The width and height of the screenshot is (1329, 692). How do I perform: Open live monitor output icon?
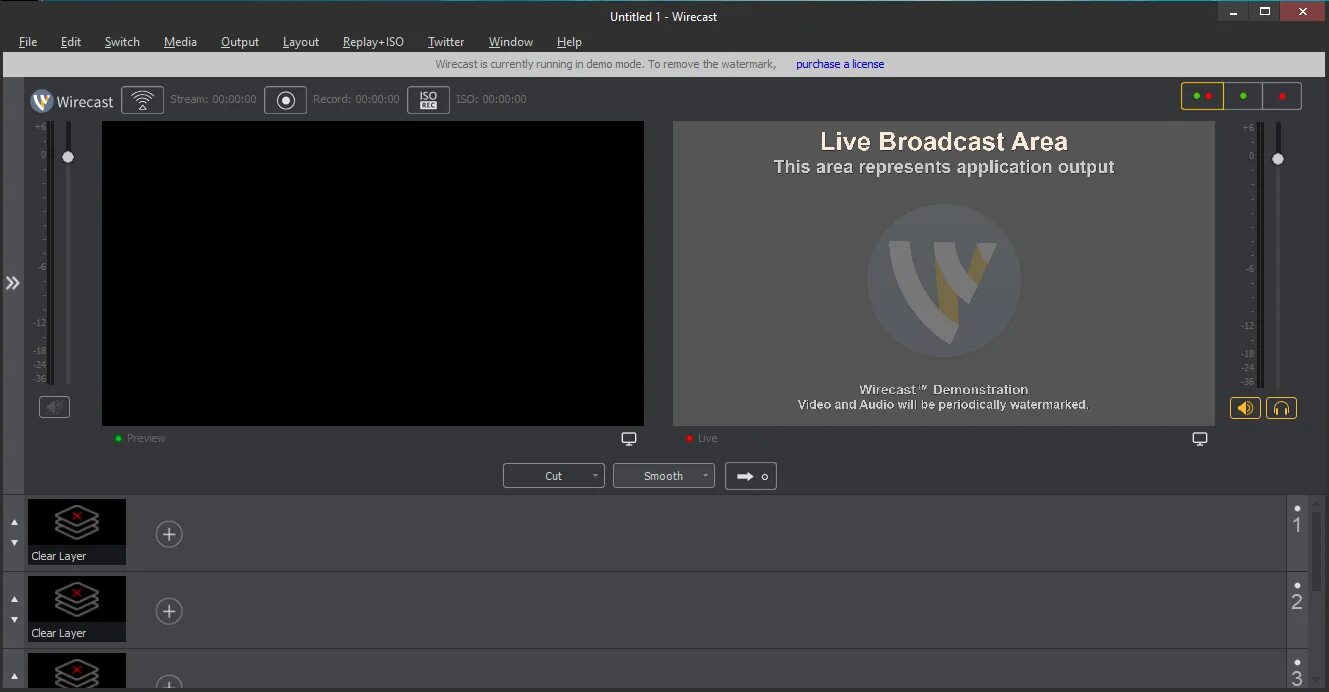coord(1200,439)
